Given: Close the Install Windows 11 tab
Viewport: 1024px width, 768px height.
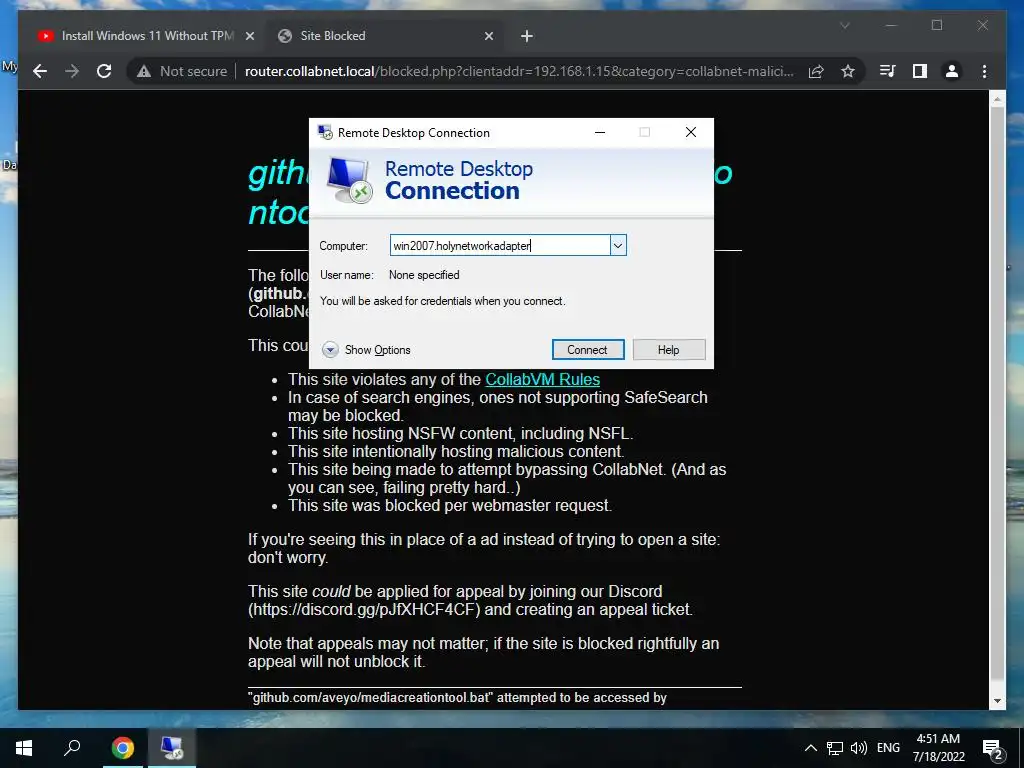Looking at the screenshot, I should pyautogui.click(x=249, y=36).
